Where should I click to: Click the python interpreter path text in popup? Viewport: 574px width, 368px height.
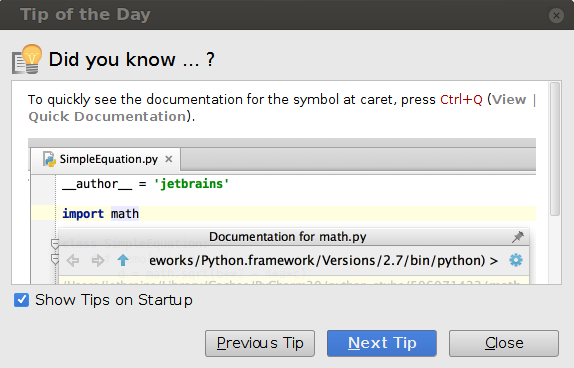pyautogui.click(x=324, y=261)
